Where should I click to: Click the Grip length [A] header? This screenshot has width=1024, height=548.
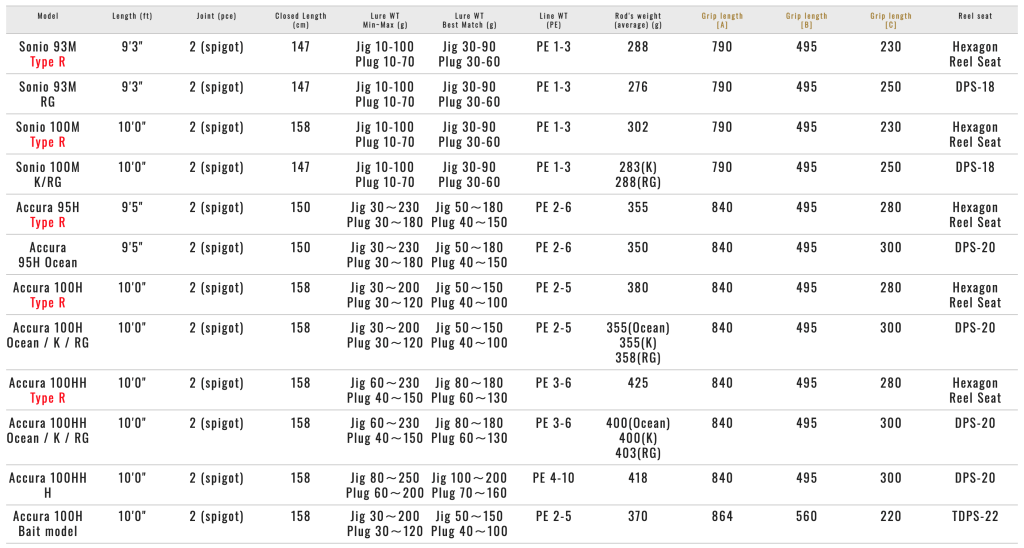[722, 21]
